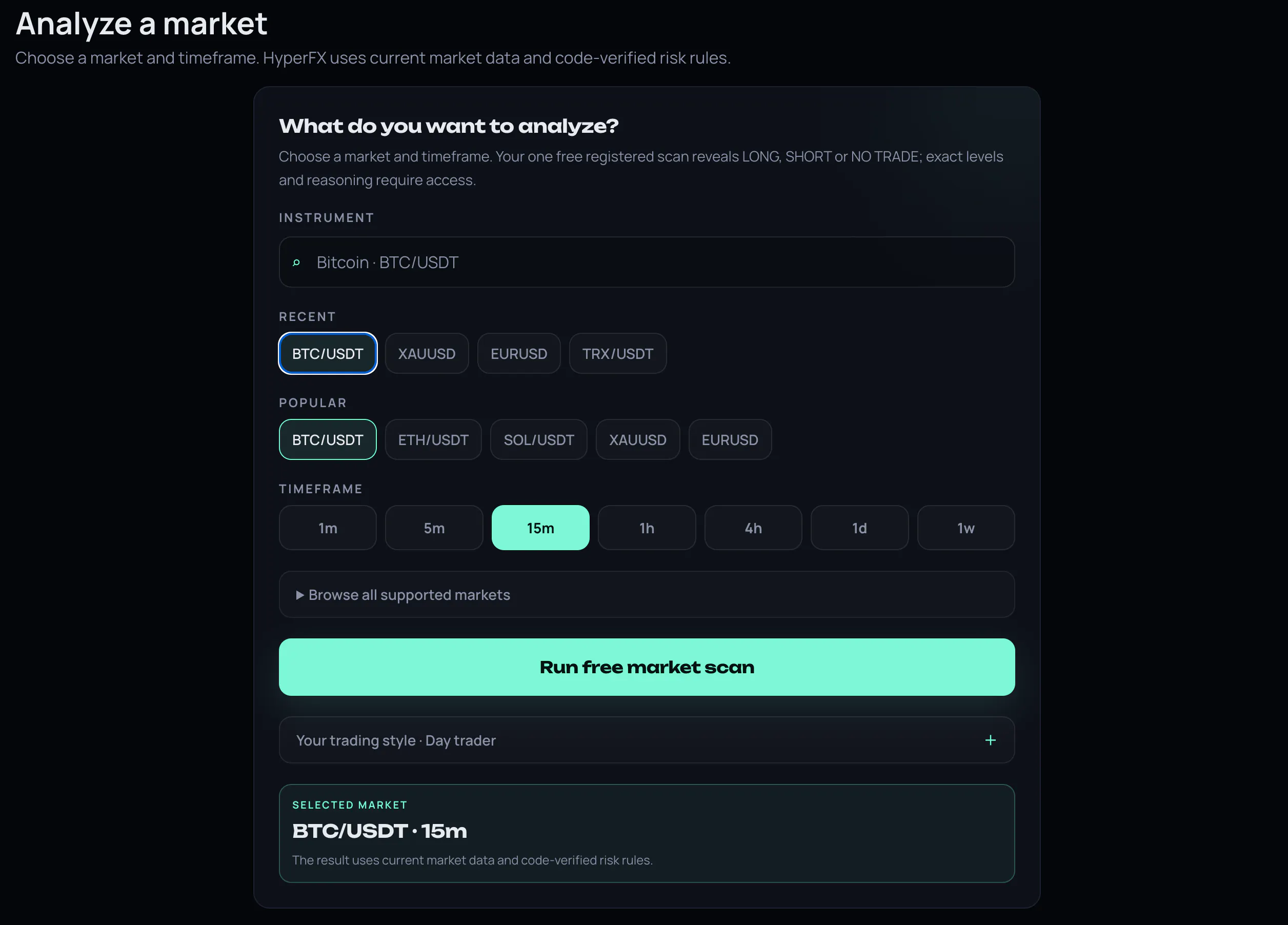The width and height of the screenshot is (1288, 925).
Task: Select EURUSD in the Recent row
Action: tap(518, 353)
